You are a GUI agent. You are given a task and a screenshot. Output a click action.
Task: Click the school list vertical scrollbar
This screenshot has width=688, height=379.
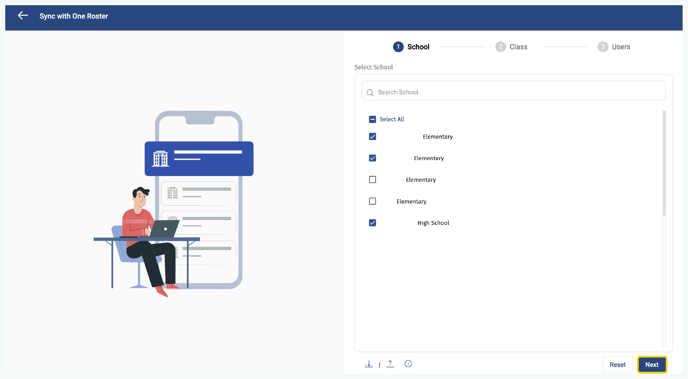(x=664, y=163)
